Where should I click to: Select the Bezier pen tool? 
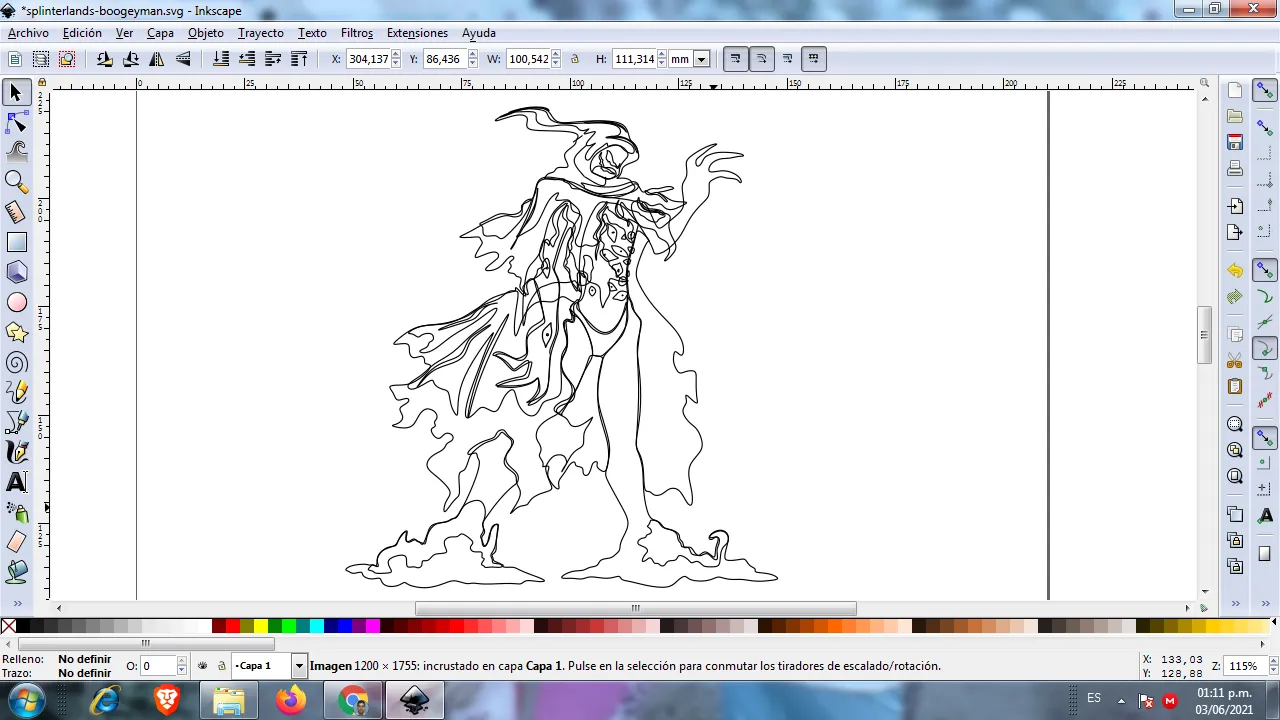click(16, 422)
